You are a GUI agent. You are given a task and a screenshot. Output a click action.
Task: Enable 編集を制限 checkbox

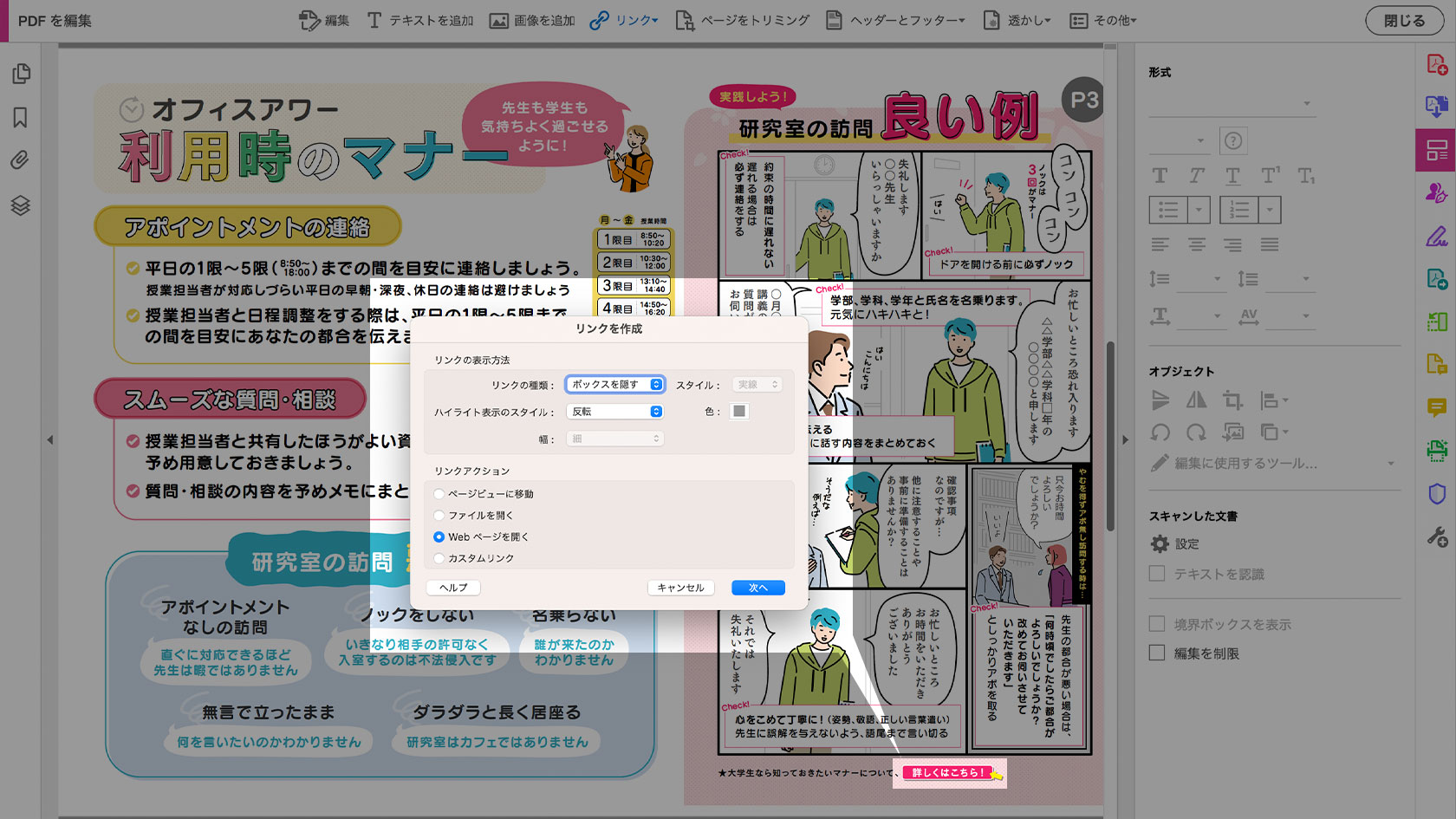[x=1157, y=653]
